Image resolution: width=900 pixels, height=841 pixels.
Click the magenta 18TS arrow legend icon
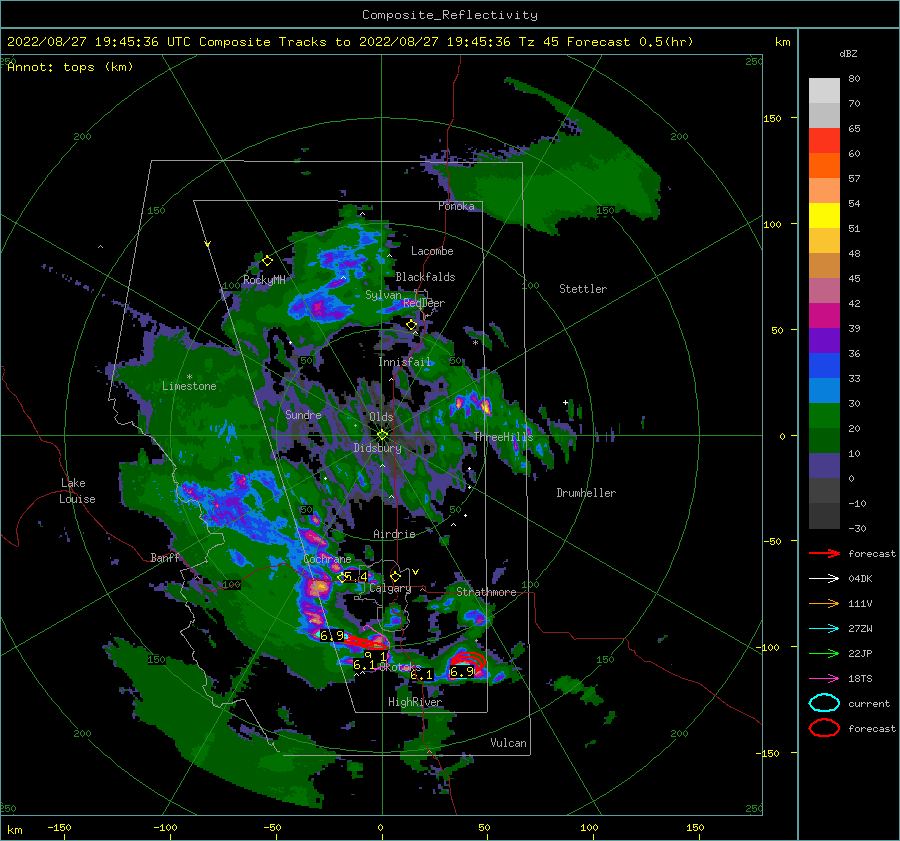click(x=824, y=679)
